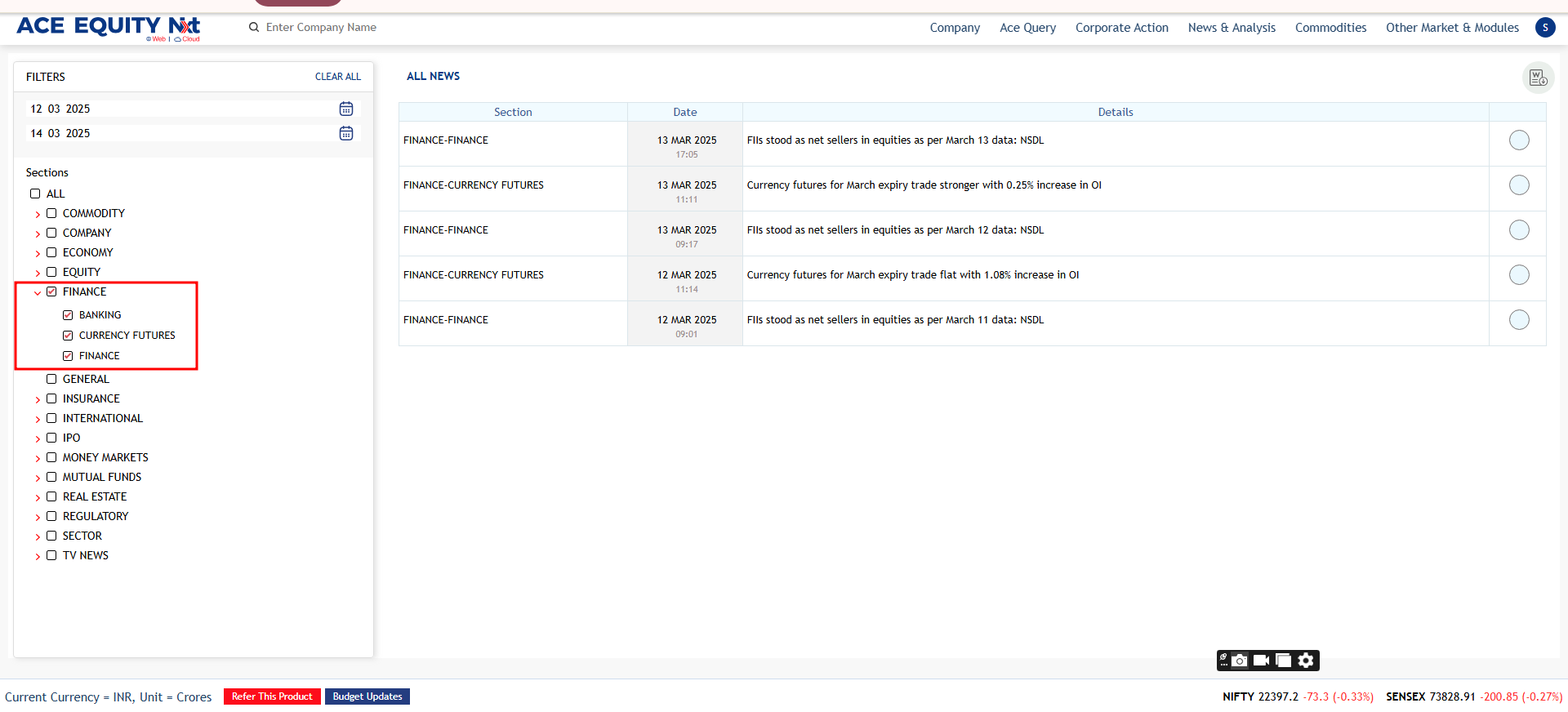Click the user profile avatar S
1568x712 pixels.
[x=1544, y=28]
